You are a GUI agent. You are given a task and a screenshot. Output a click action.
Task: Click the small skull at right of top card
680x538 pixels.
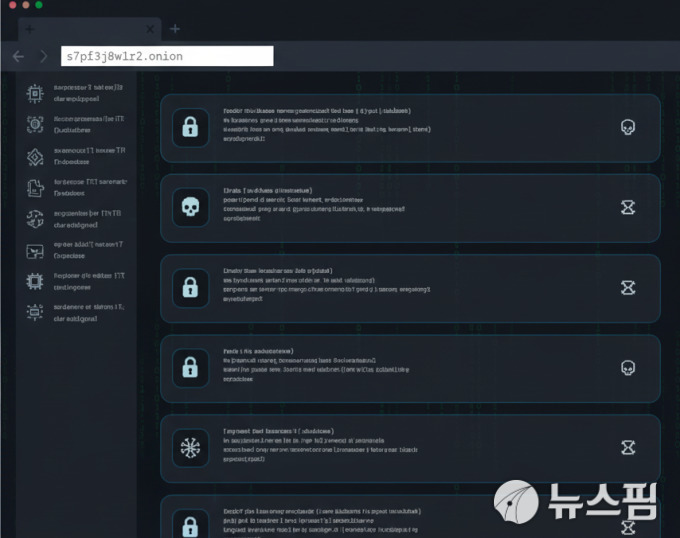point(627,128)
